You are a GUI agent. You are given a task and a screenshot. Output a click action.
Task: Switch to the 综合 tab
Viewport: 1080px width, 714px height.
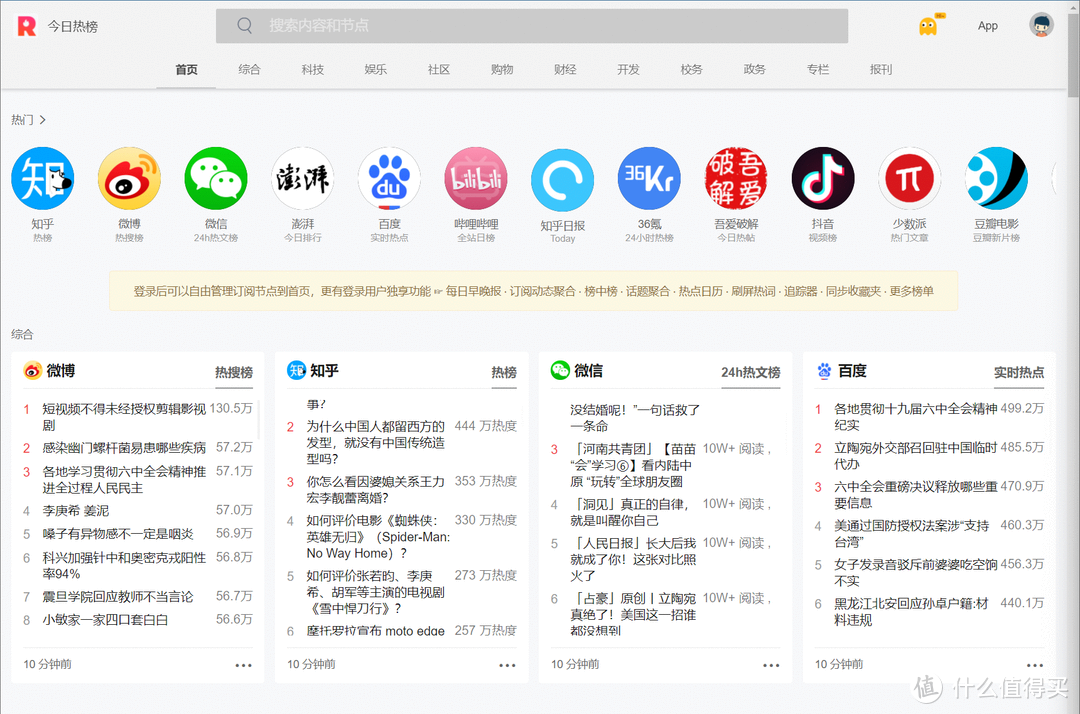coord(249,70)
